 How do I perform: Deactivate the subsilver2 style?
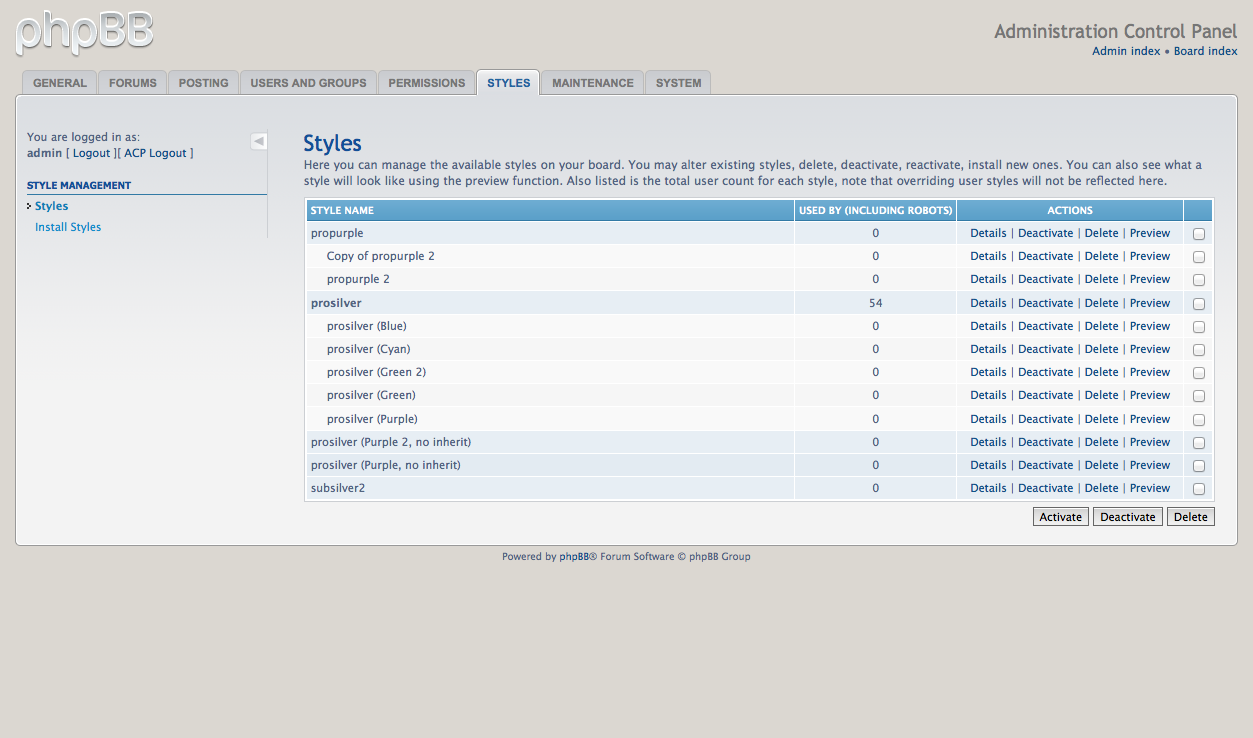[x=1046, y=488]
